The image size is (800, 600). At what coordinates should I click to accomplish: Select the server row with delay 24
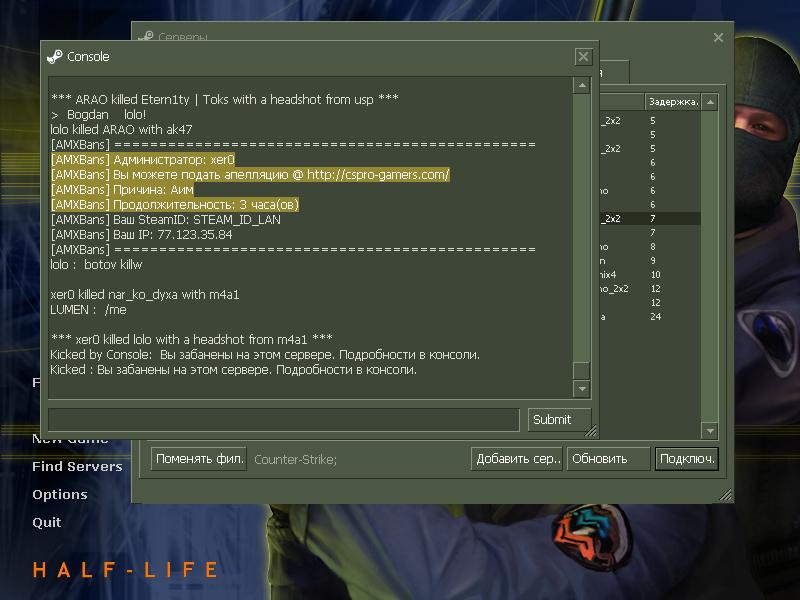[x=649, y=317]
